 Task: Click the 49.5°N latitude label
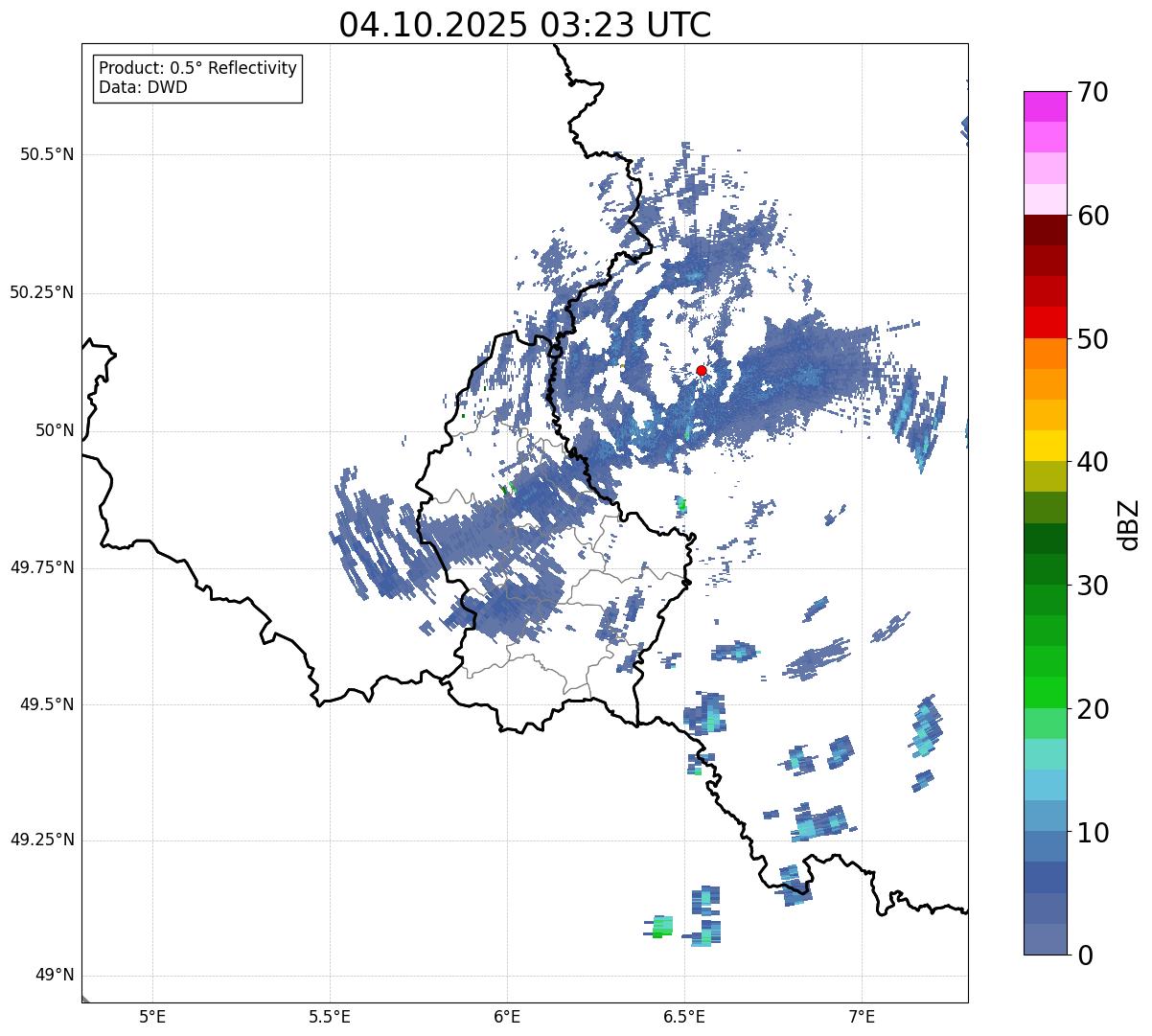click(47, 704)
